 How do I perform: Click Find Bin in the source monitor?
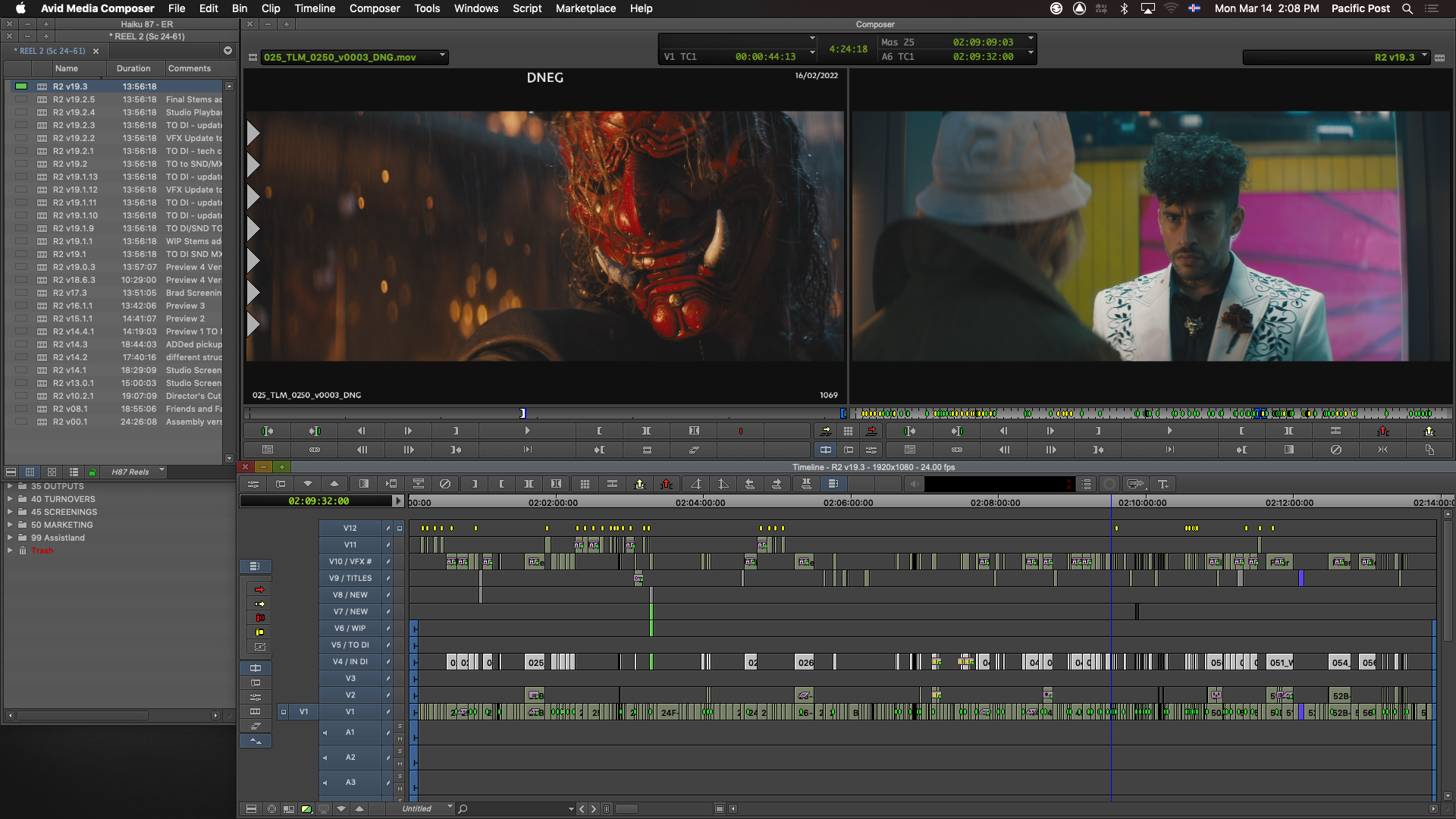click(268, 450)
